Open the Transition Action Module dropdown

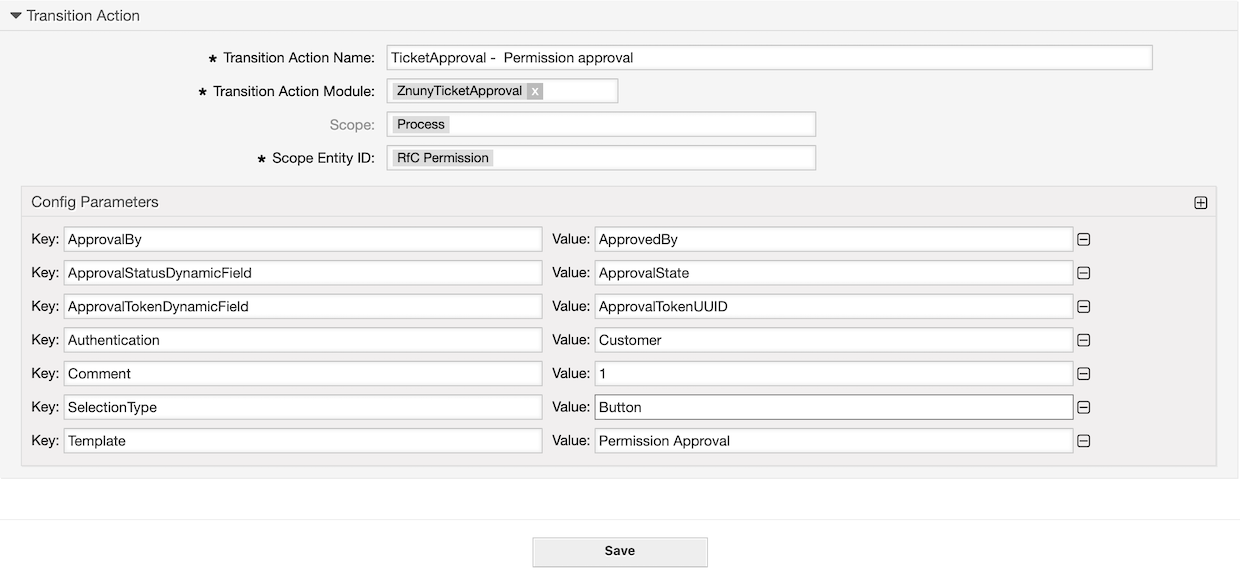pos(580,91)
